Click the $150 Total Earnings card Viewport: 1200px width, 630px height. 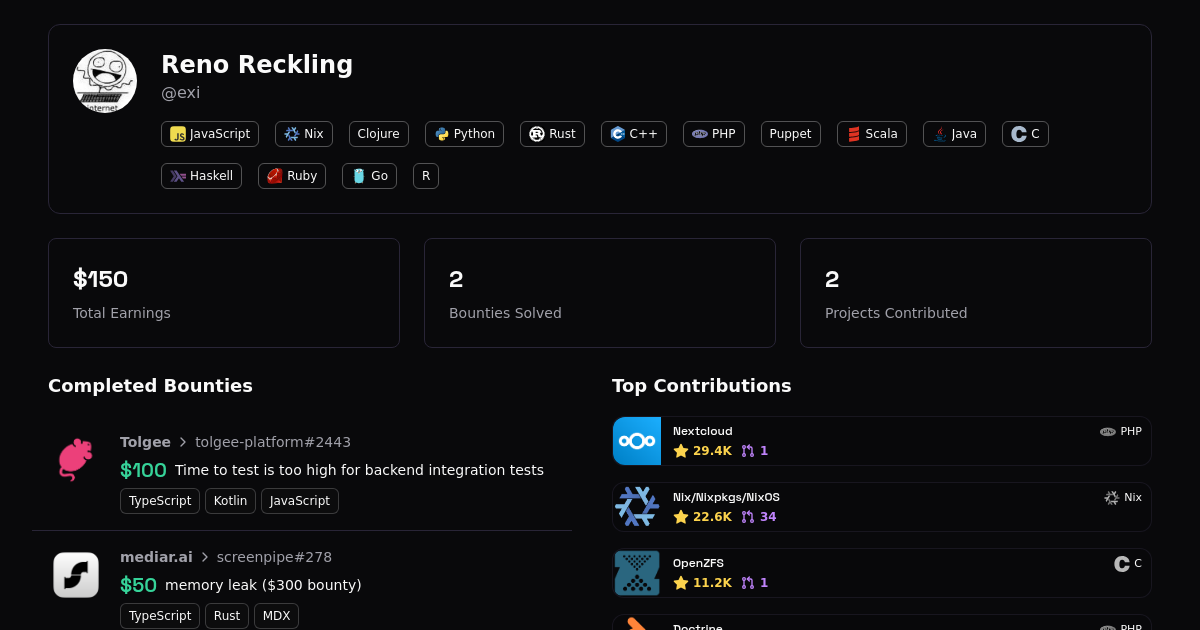click(224, 293)
